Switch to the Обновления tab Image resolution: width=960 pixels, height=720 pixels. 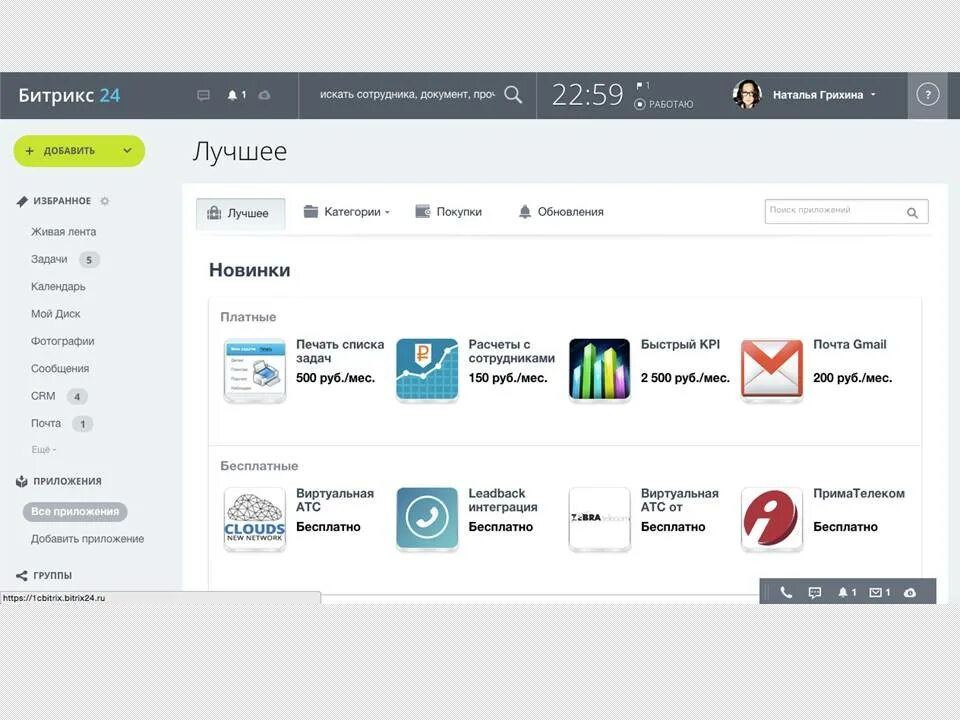[x=561, y=212]
